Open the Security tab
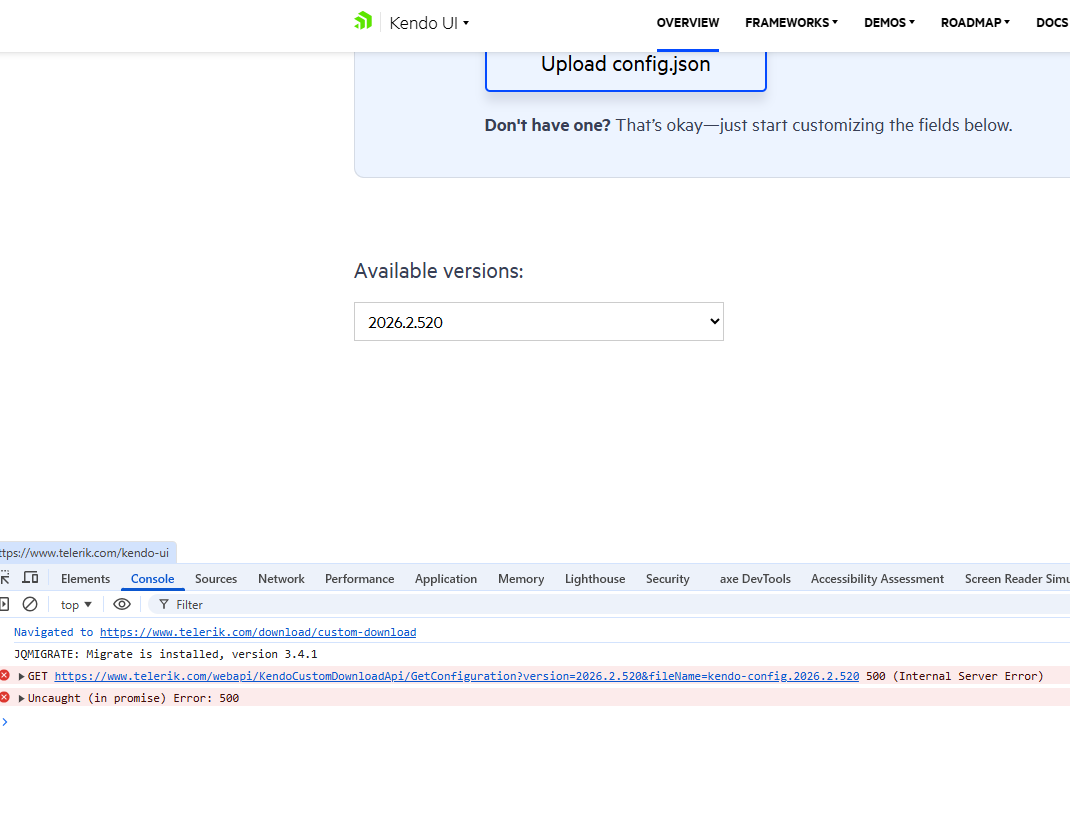The width and height of the screenshot is (1070, 838). pos(667,579)
